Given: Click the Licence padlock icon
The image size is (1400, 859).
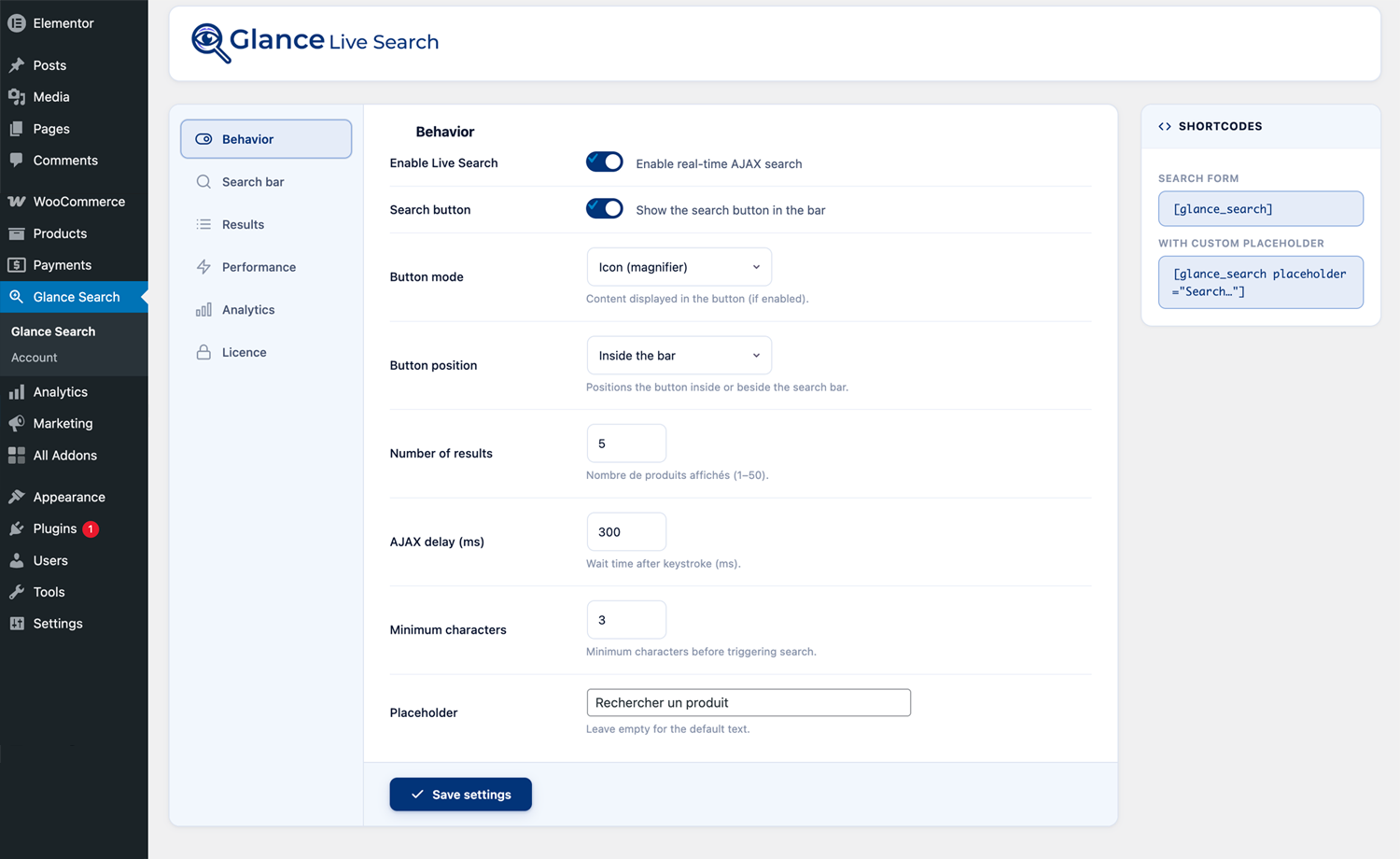Looking at the screenshot, I should [203, 352].
